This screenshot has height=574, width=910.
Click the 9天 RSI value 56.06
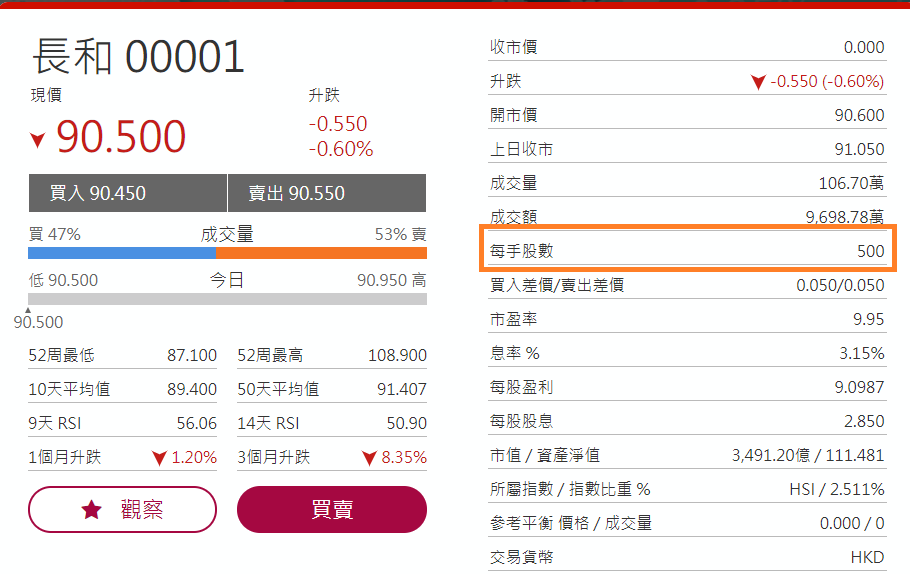[x=197, y=423]
